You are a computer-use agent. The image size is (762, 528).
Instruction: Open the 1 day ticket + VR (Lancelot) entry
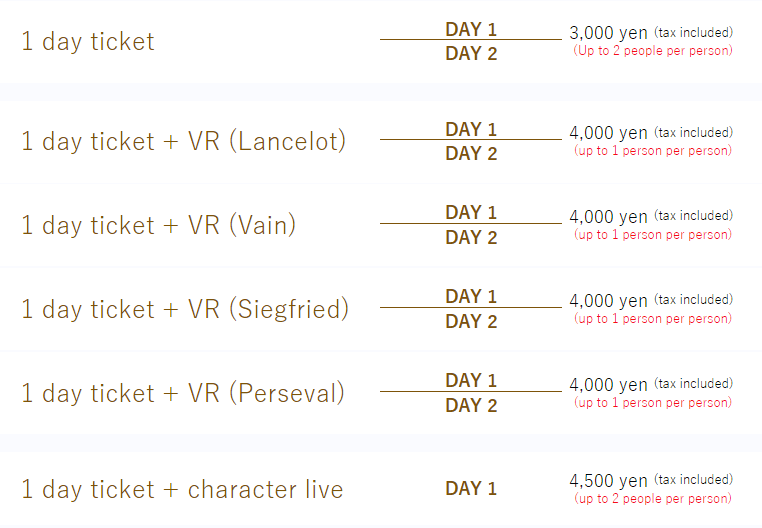[x=183, y=141]
